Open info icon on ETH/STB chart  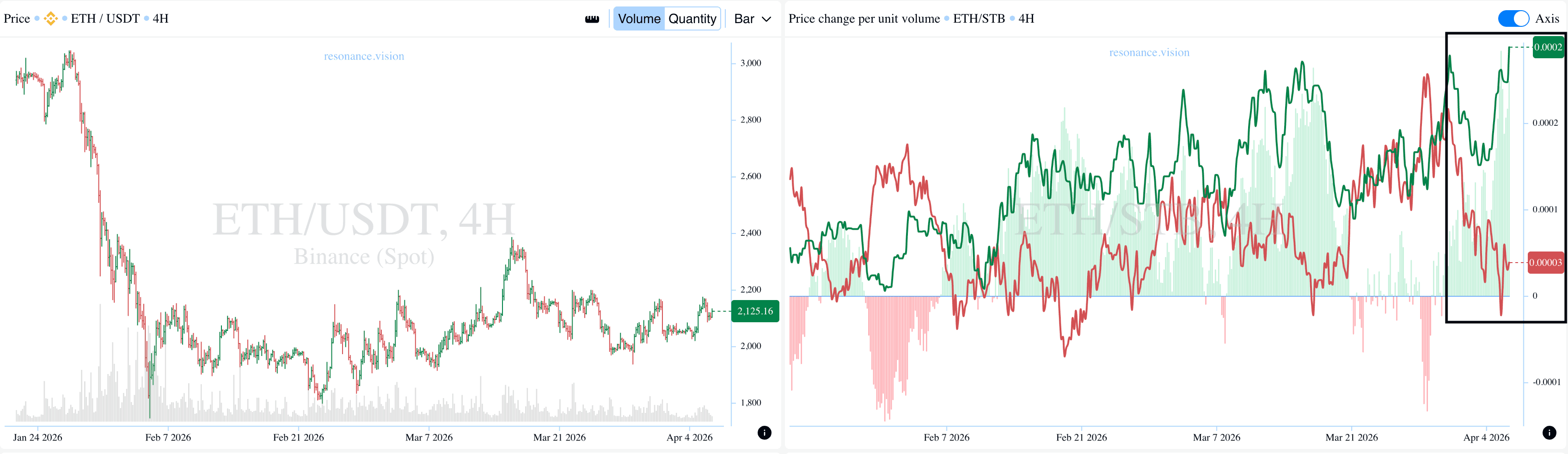point(1549,433)
